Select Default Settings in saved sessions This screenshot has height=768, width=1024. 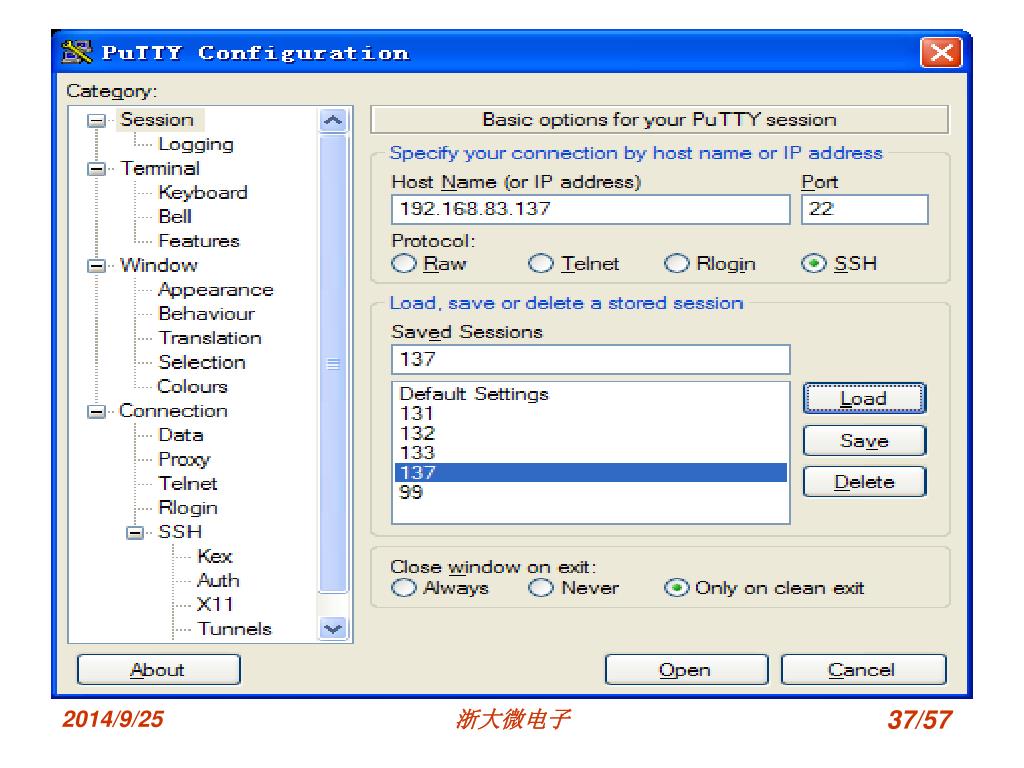[590, 394]
